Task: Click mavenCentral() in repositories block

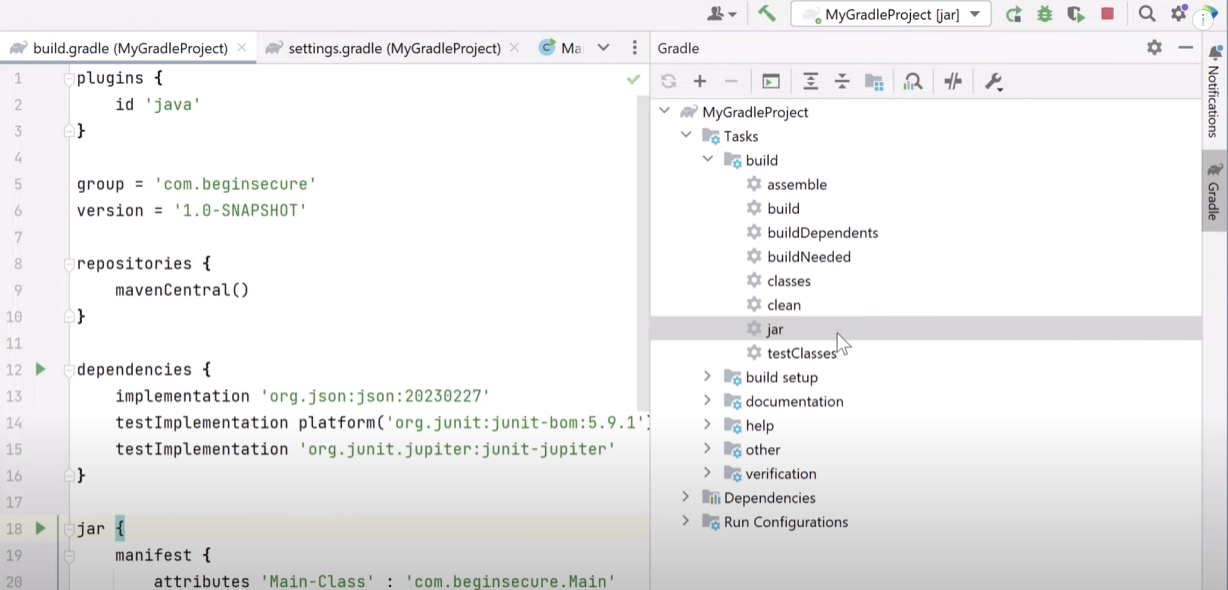Action: coord(182,290)
